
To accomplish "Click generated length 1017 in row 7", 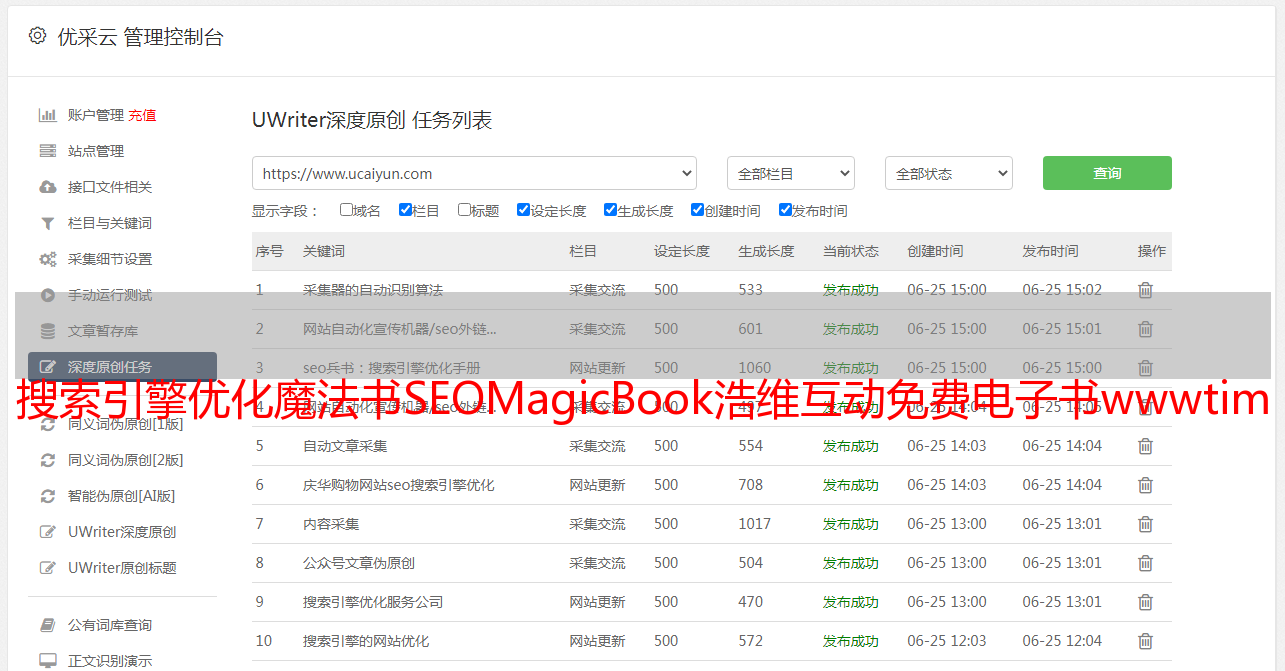I will (x=755, y=524).
